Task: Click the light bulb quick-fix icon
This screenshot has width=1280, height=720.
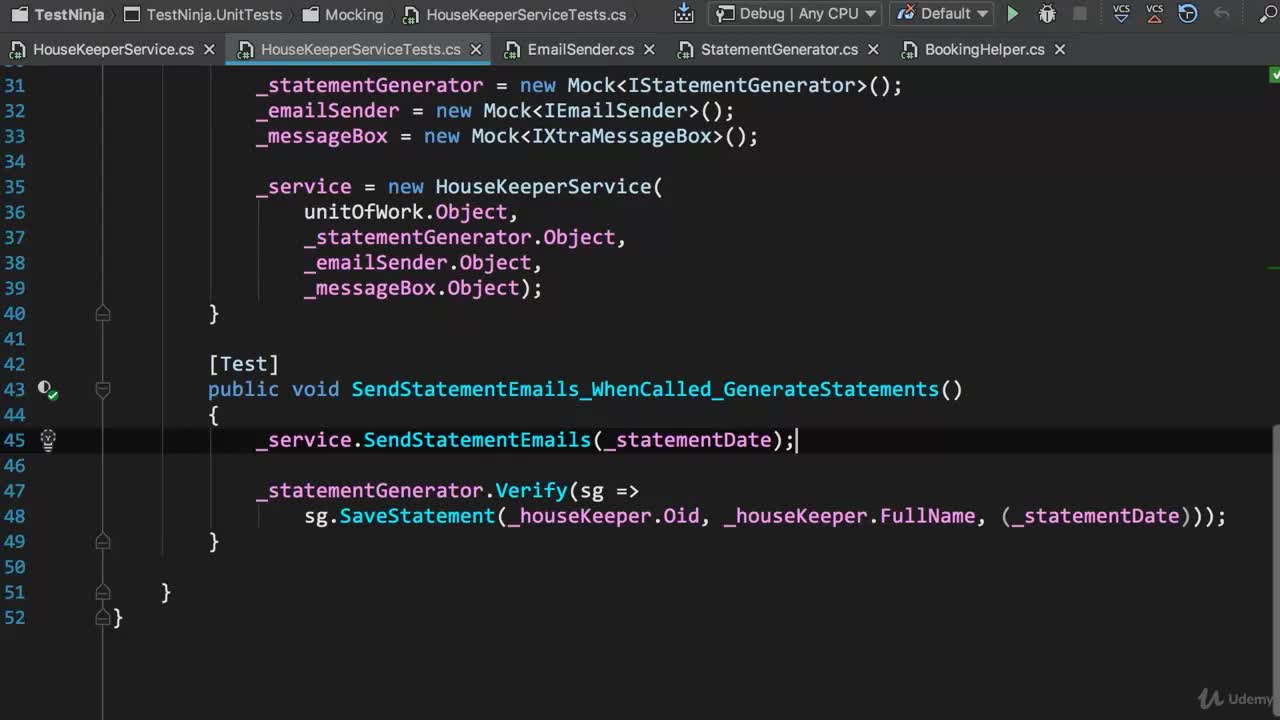Action: click(x=47, y=439)
